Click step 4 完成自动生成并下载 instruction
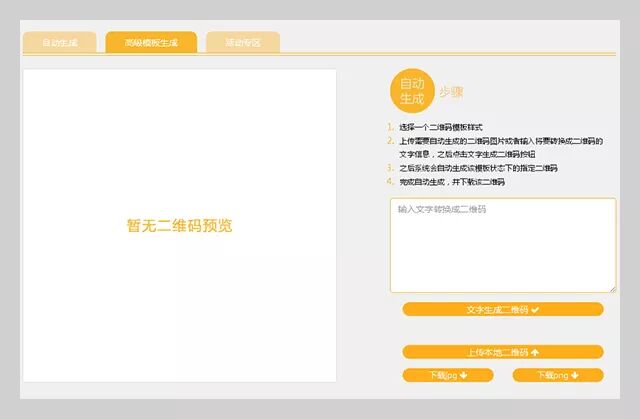The image size is (640, 419). click(x=452, y=182)
